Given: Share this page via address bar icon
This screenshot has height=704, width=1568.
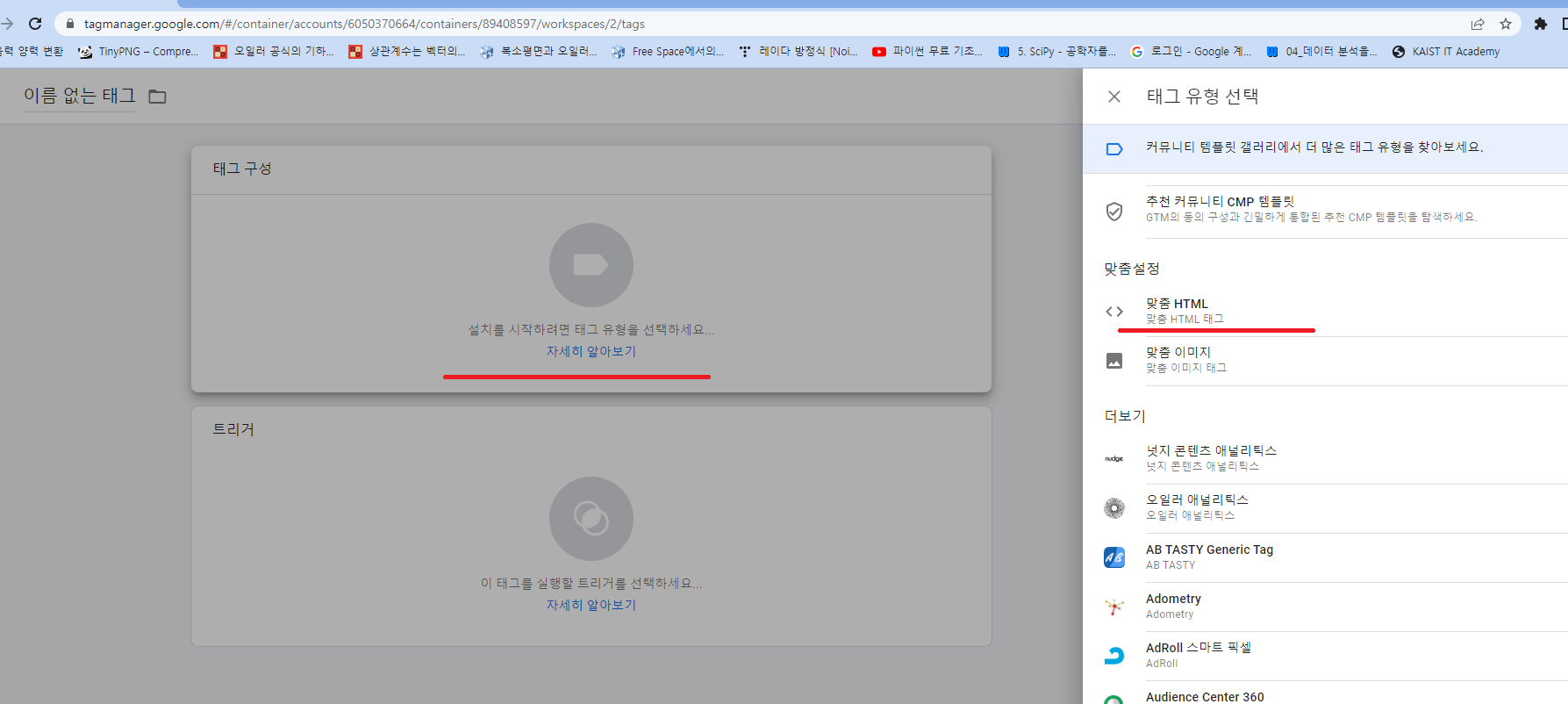Looking at the screenshot, I should [x=1478, y=24].
